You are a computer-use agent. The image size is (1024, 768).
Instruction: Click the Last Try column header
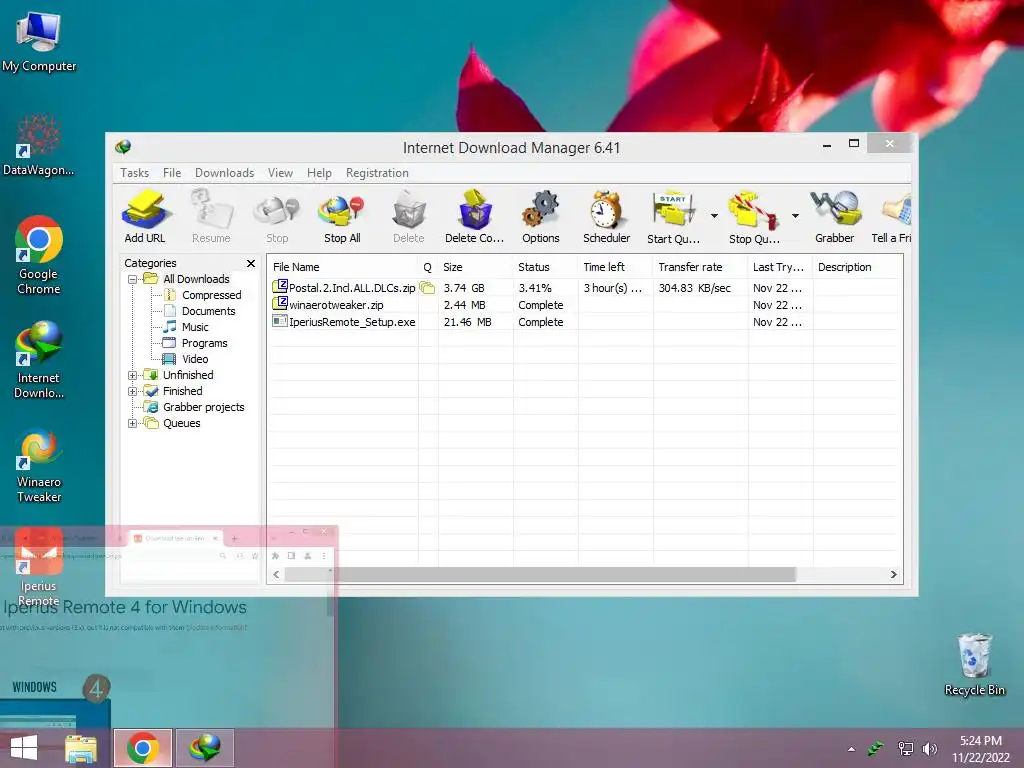click(780, 267)
